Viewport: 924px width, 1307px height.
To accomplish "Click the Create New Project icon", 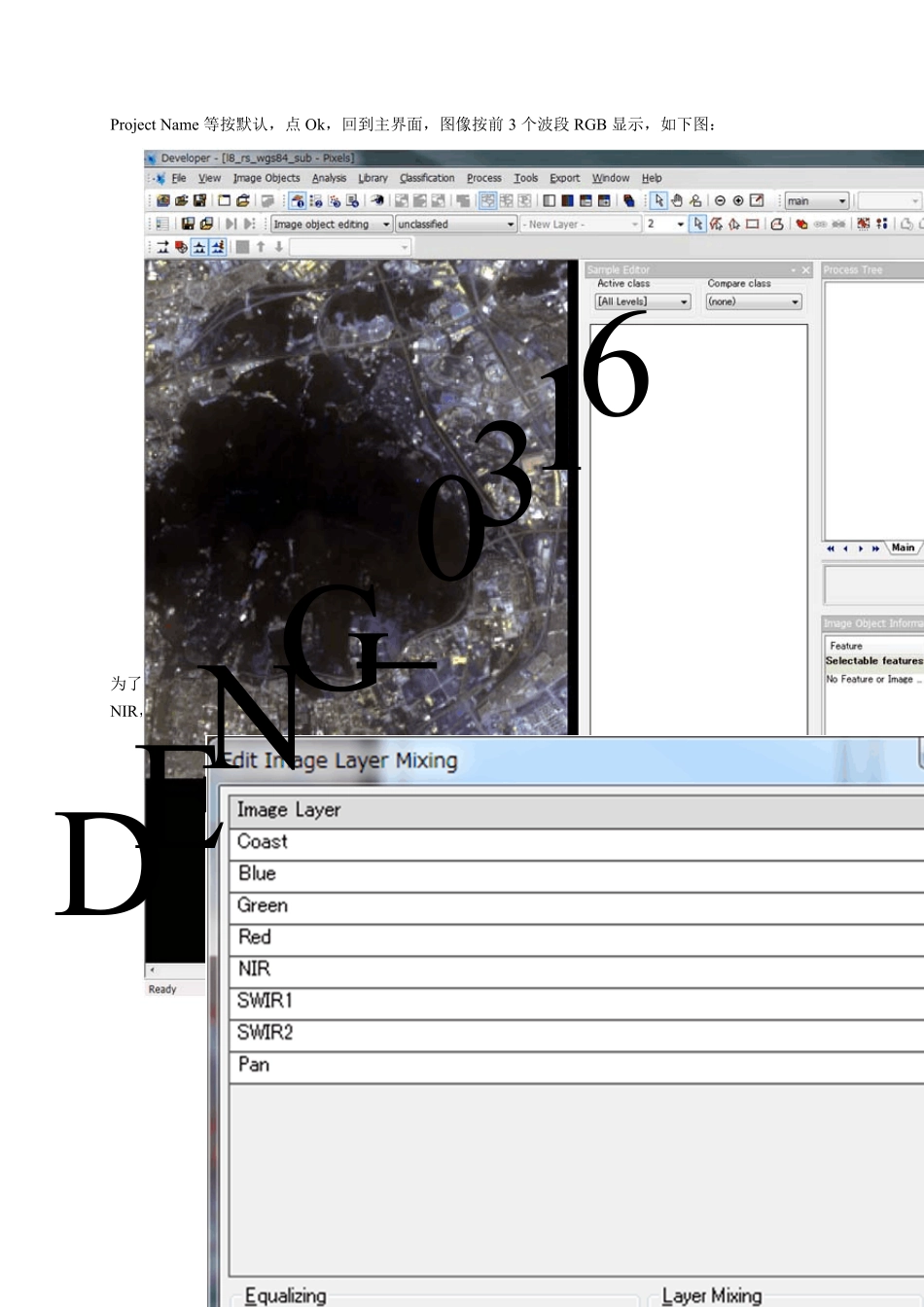I will [163, 200].
